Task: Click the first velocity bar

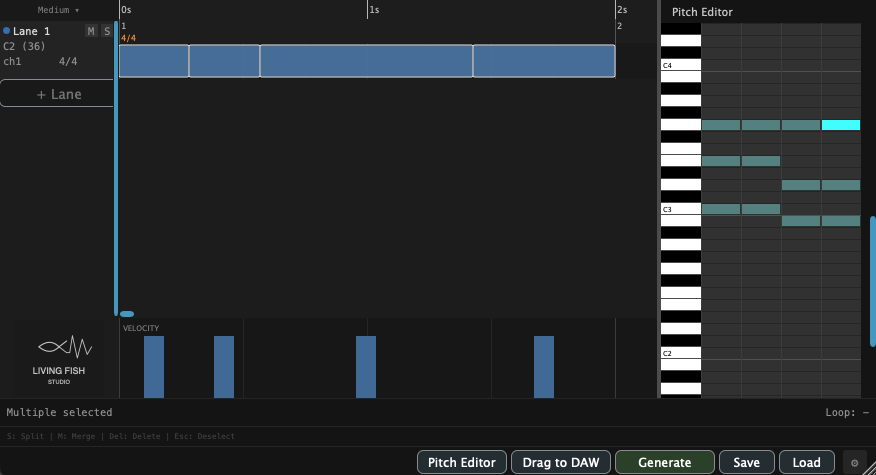Action: [x=154, y=367]
